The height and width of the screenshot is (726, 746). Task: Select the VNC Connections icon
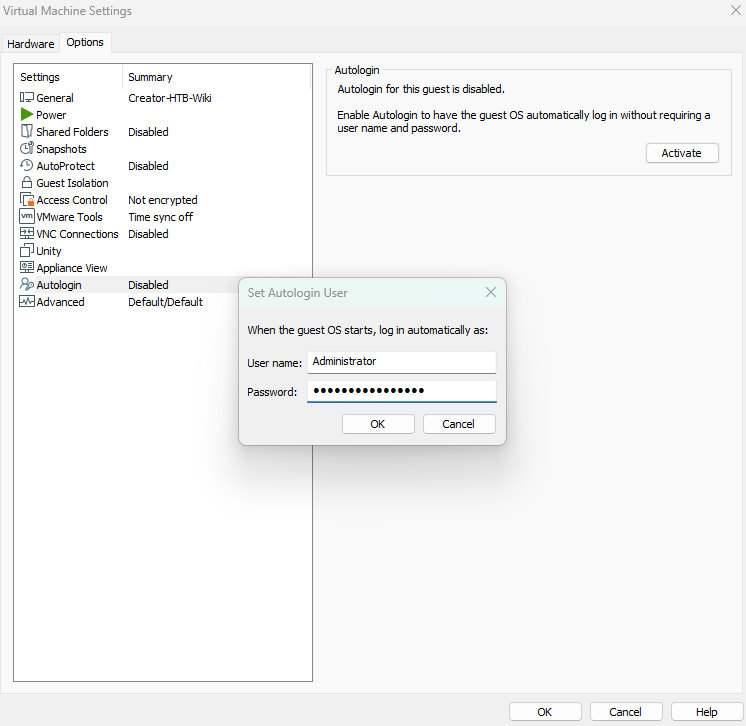click(27, 234)
